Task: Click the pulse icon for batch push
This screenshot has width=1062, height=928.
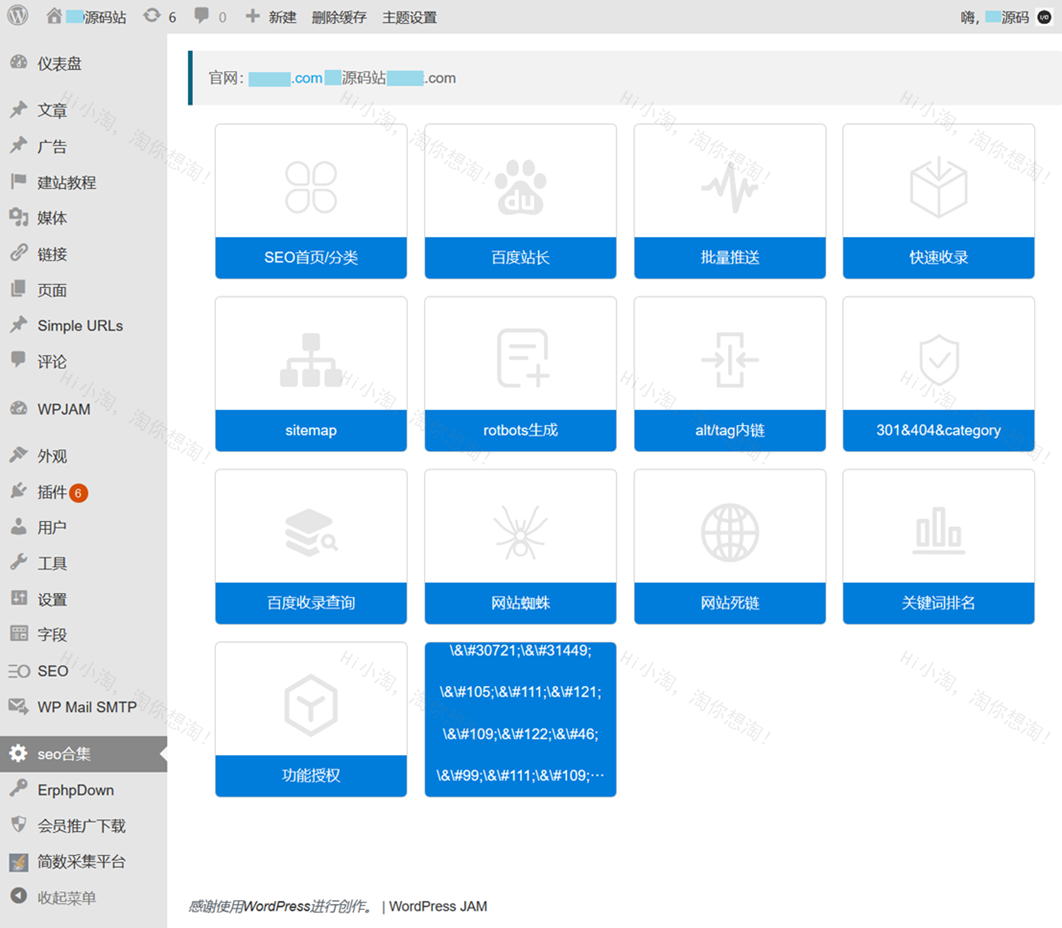Action: coord(729,187)
